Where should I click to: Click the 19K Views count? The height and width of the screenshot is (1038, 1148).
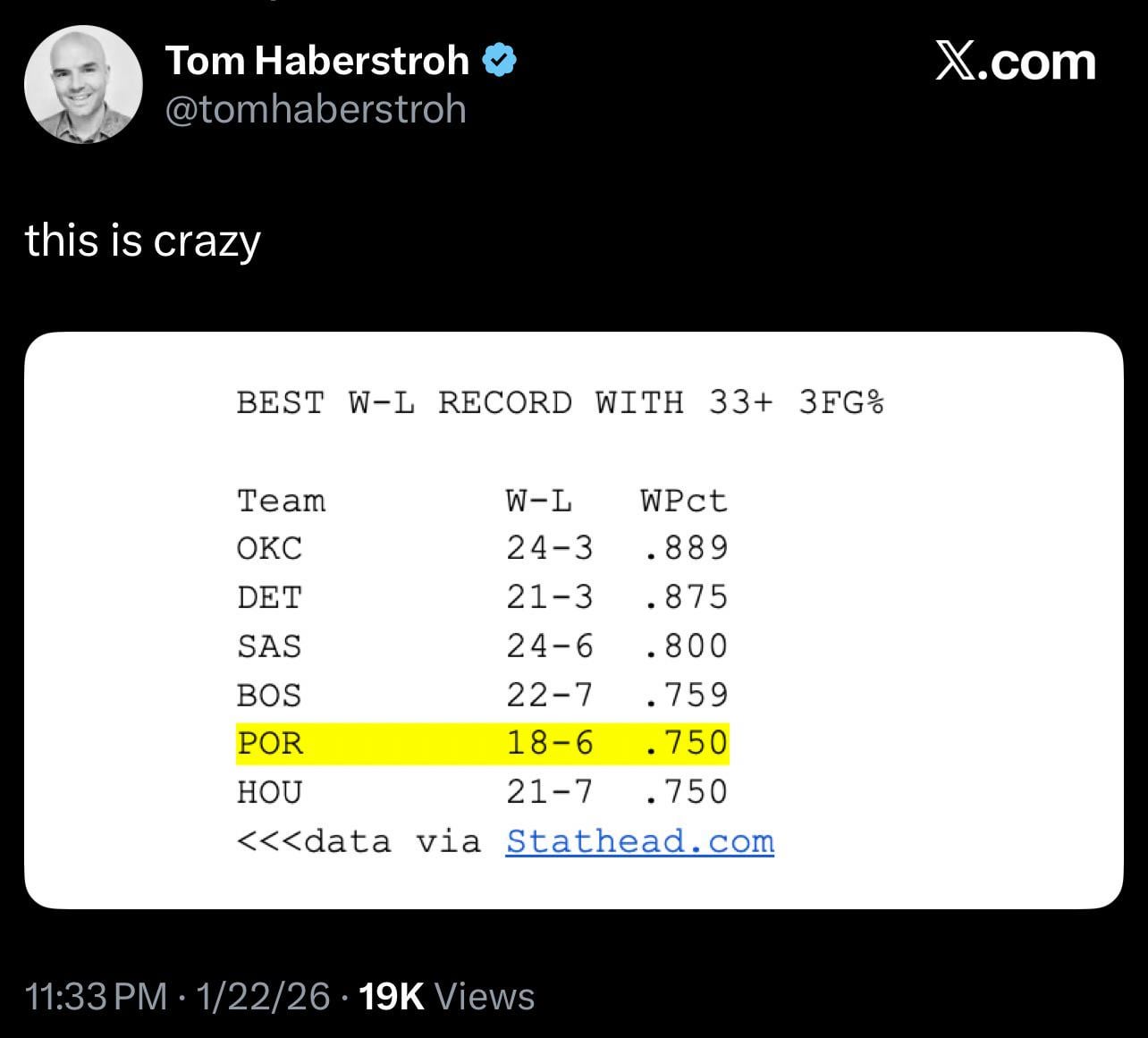[x=445, y=996]
